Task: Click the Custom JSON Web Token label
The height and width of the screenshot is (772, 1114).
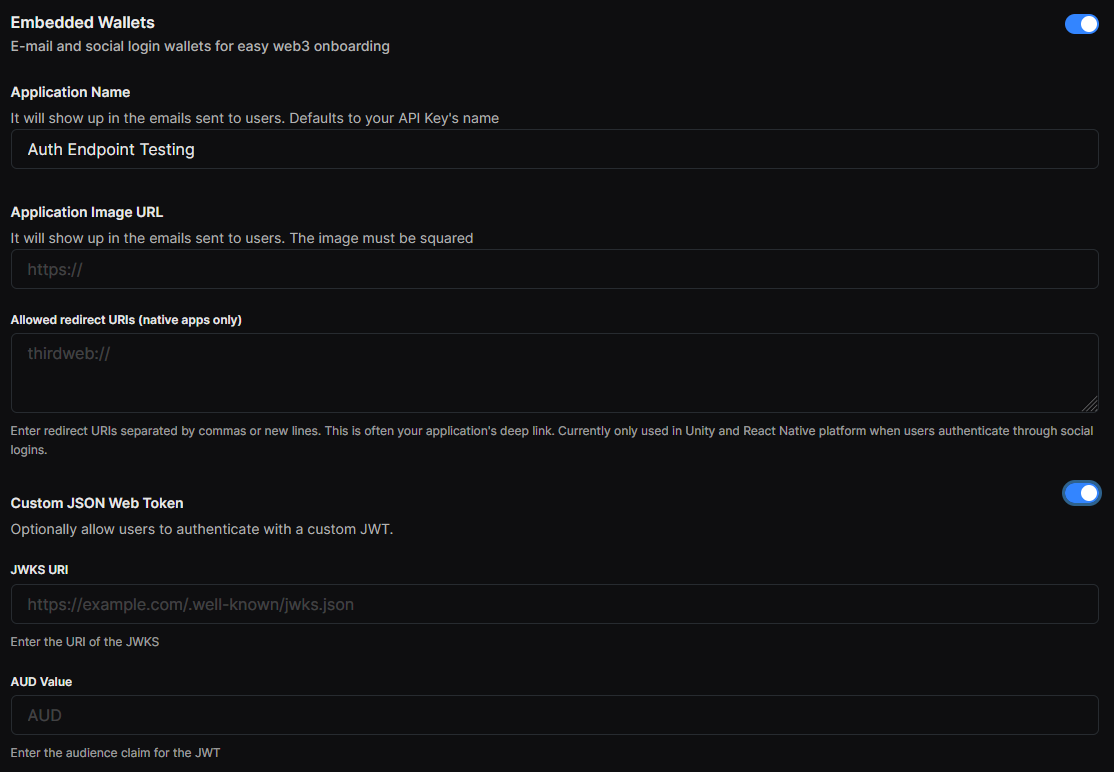Action: point(96,503)
